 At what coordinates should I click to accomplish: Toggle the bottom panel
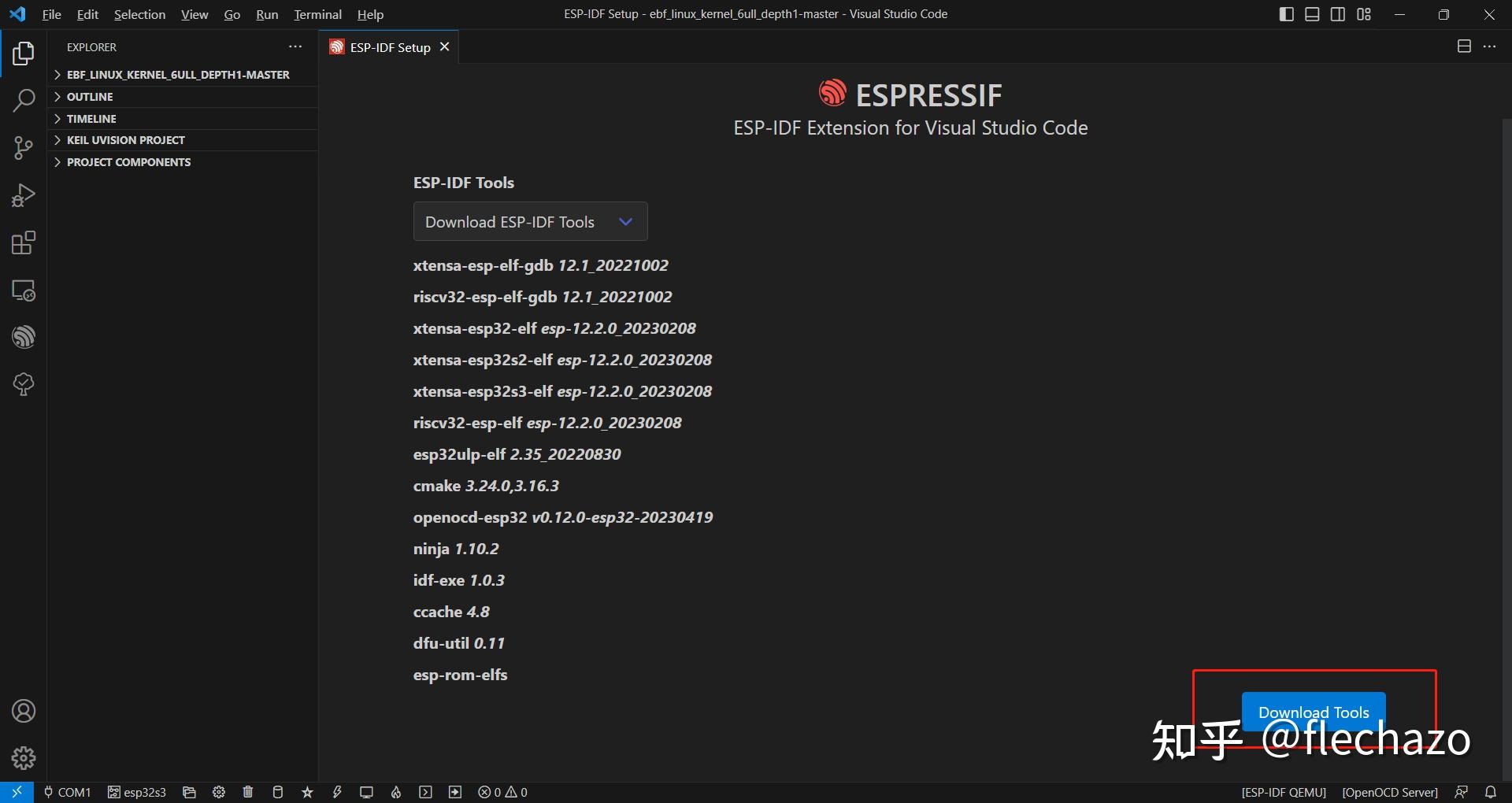1312,14
